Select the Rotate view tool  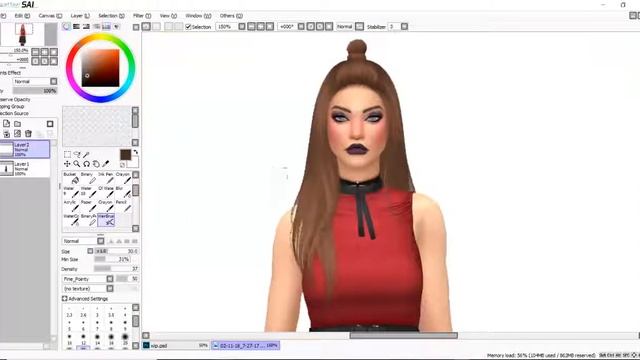click(x=87, y=164)
